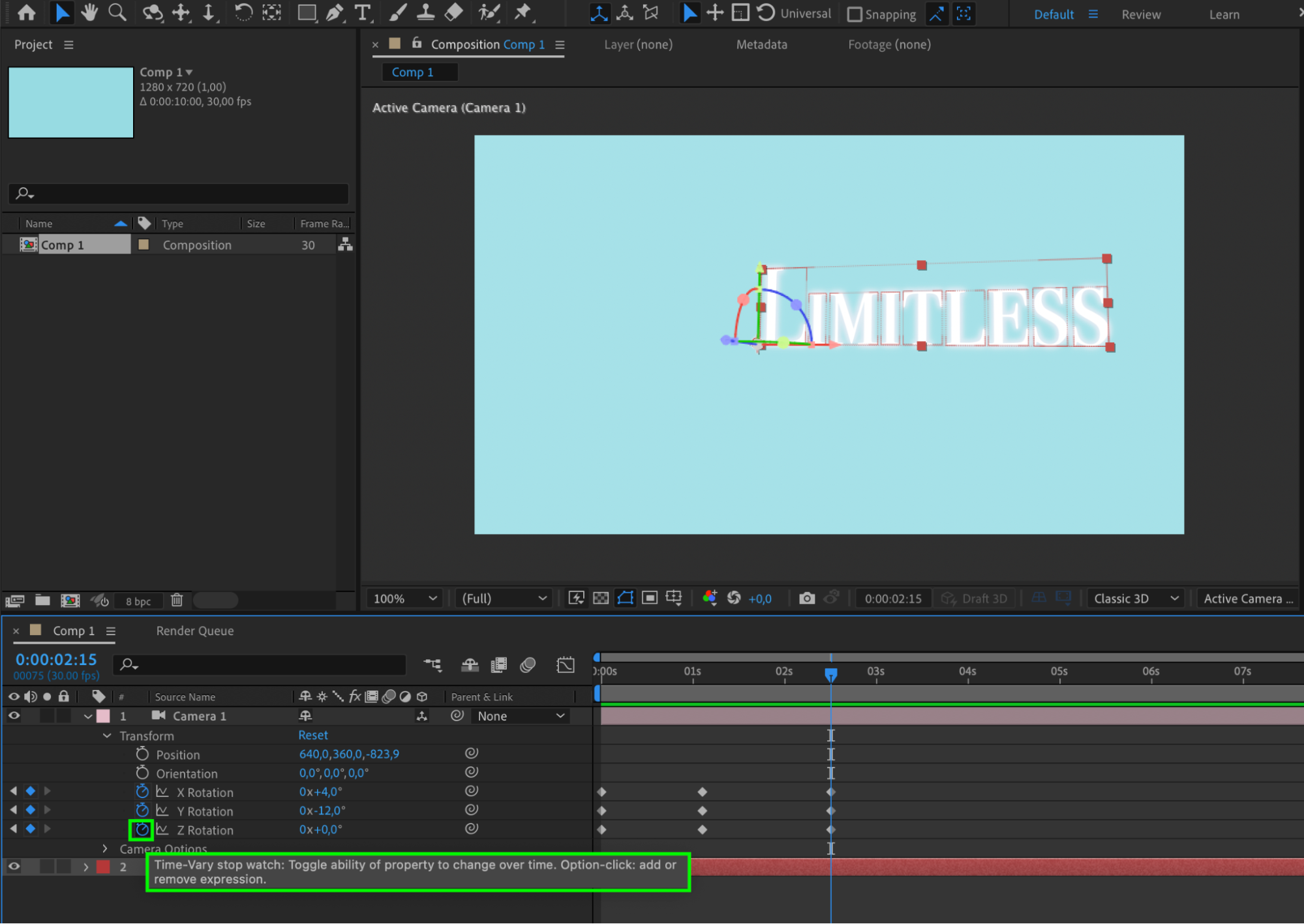The height and width of the screenshot is (924, 1304).
Task: Click the pink label color of Camera 1
Action: 103,716
